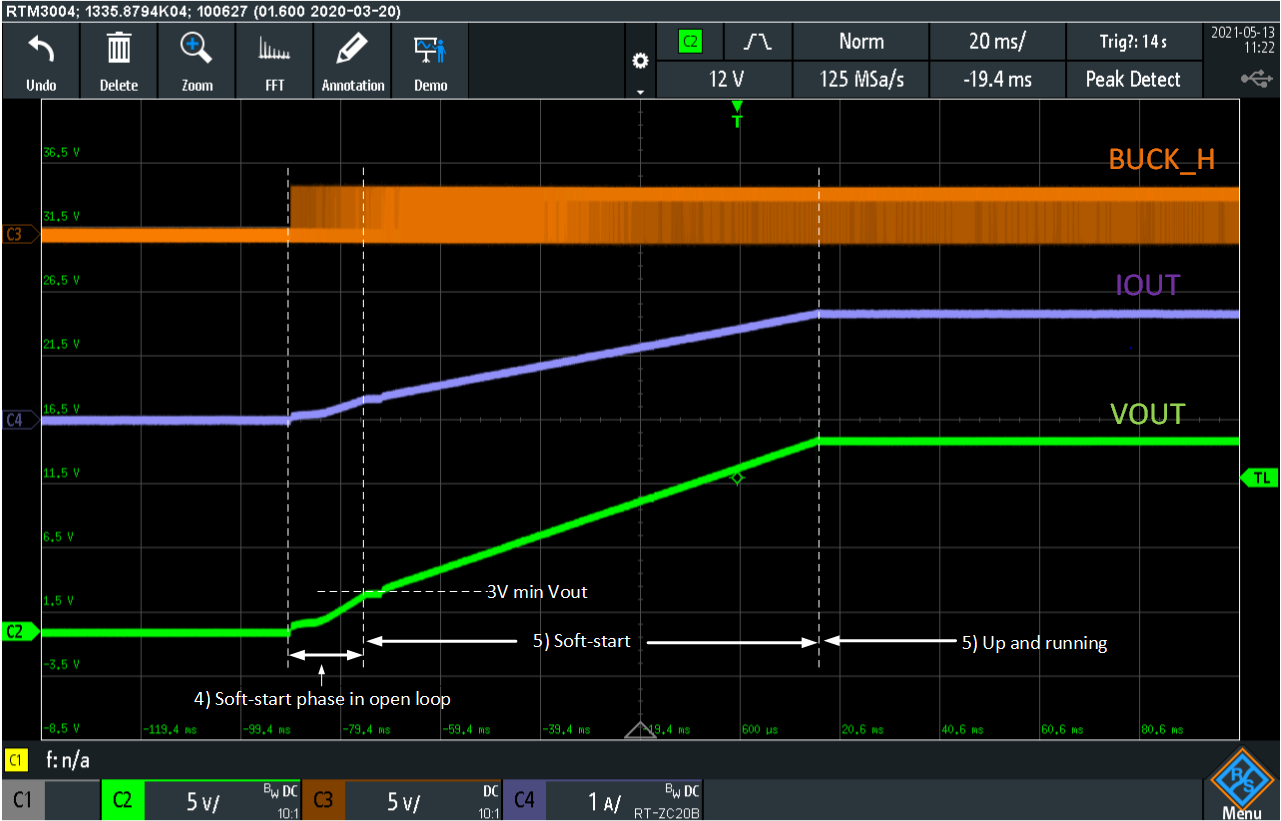Screen dimensions: 1281x821
Task: Click the Trig?: 14 s trigger status
Action: coord(1133,42)
